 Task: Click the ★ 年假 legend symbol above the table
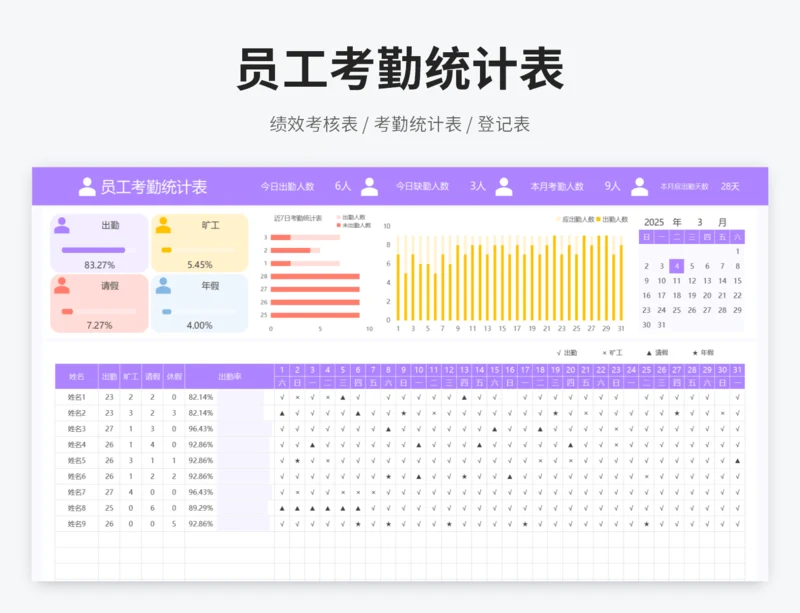[695, 353]
